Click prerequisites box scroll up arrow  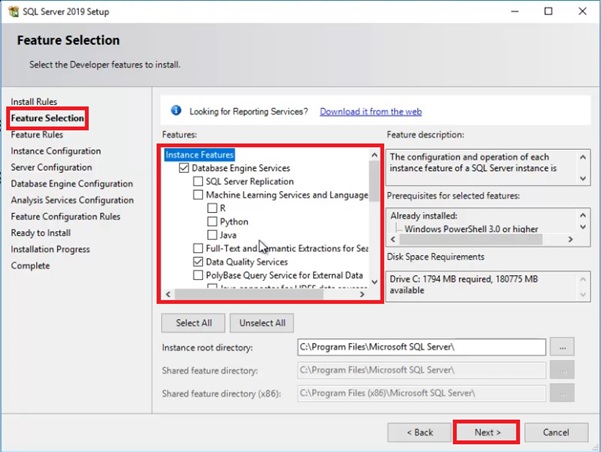pyautogui.click(x=583, y=215)
